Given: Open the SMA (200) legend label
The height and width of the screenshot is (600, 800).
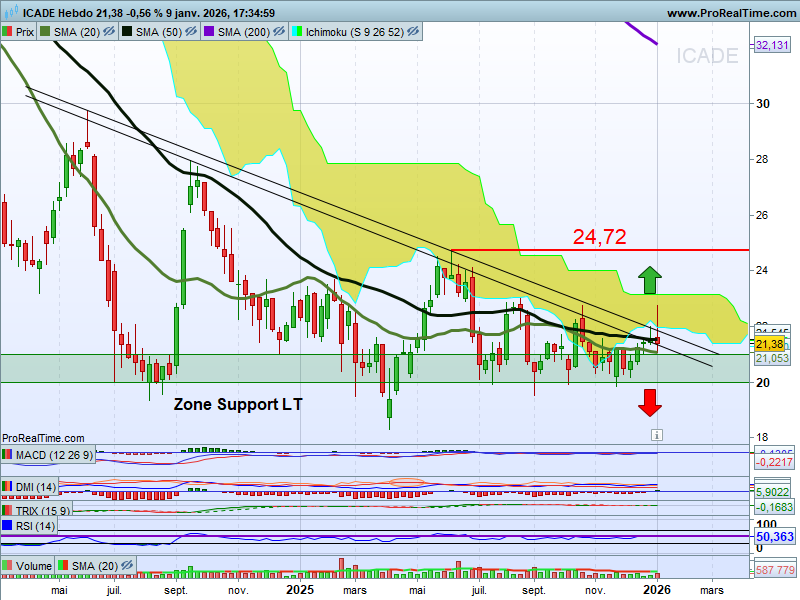Looking at the screenshot, I should pos(244,32).
